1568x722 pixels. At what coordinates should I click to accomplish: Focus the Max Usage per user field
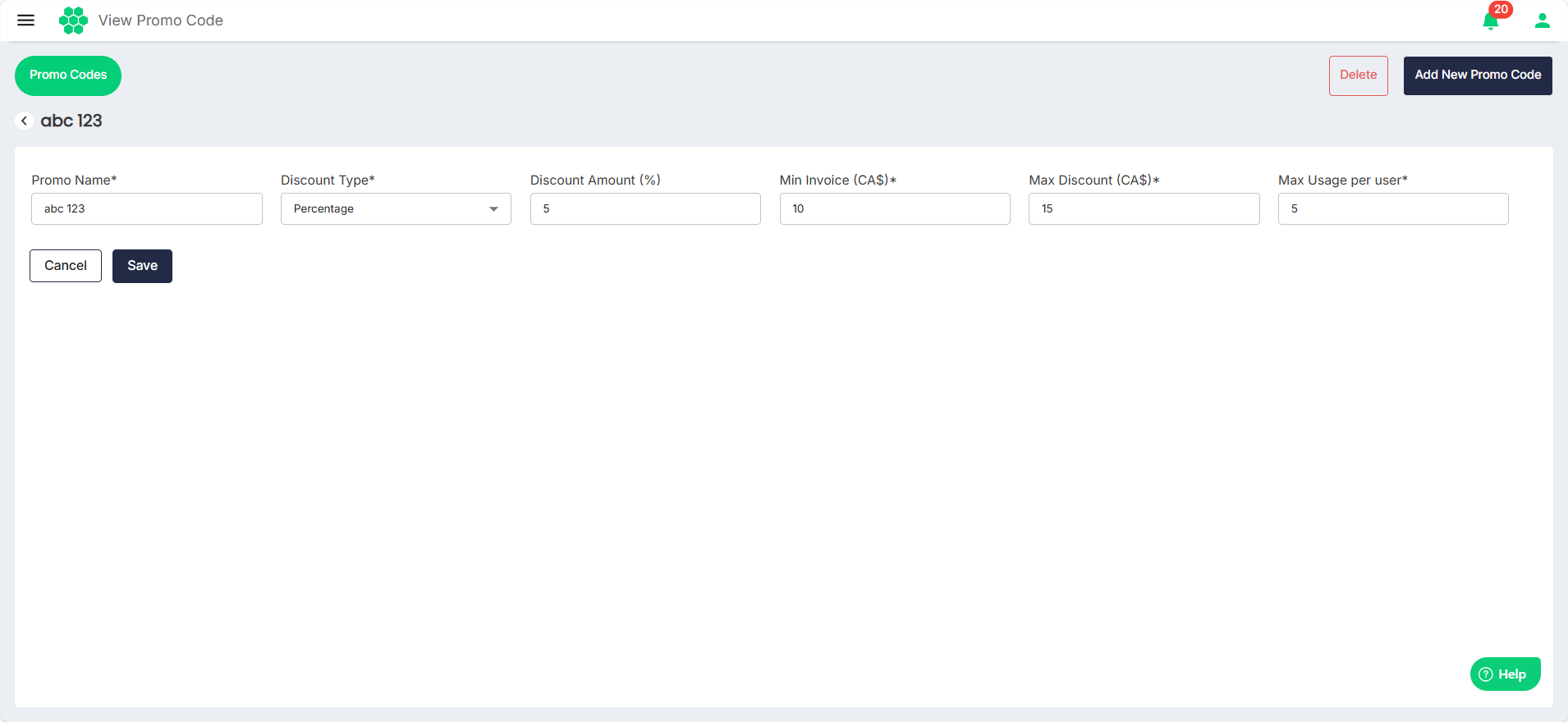click(x=1393, y=208)
